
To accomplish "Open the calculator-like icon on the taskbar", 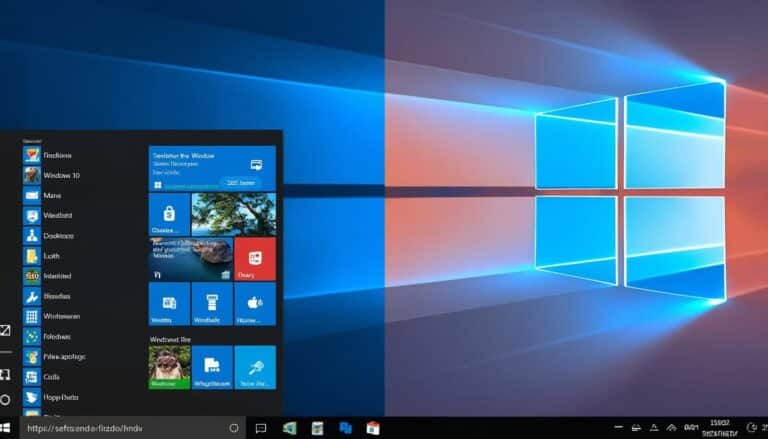I will pos(317,428).
